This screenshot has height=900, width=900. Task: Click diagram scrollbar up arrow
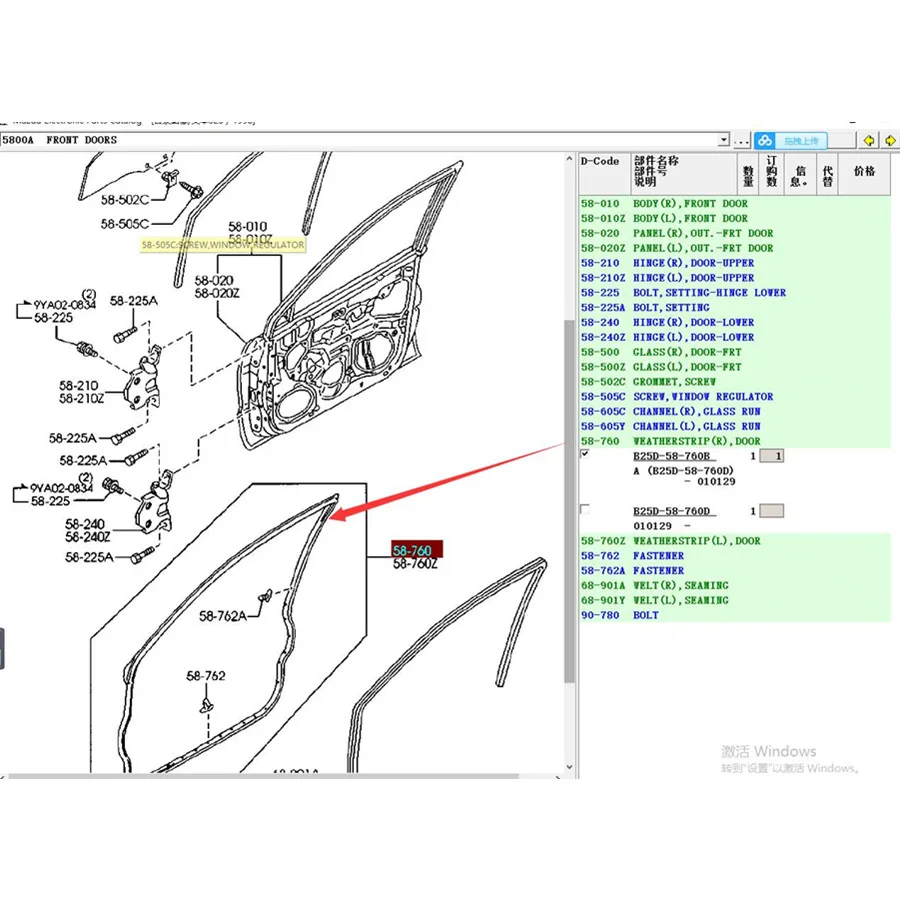[x=569, y=159]
